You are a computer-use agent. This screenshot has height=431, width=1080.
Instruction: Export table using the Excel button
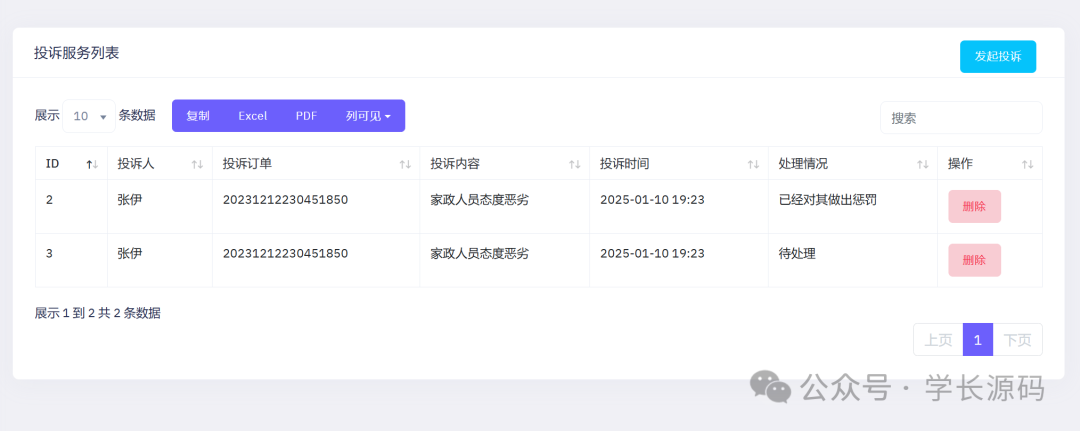tap(253, 116)
